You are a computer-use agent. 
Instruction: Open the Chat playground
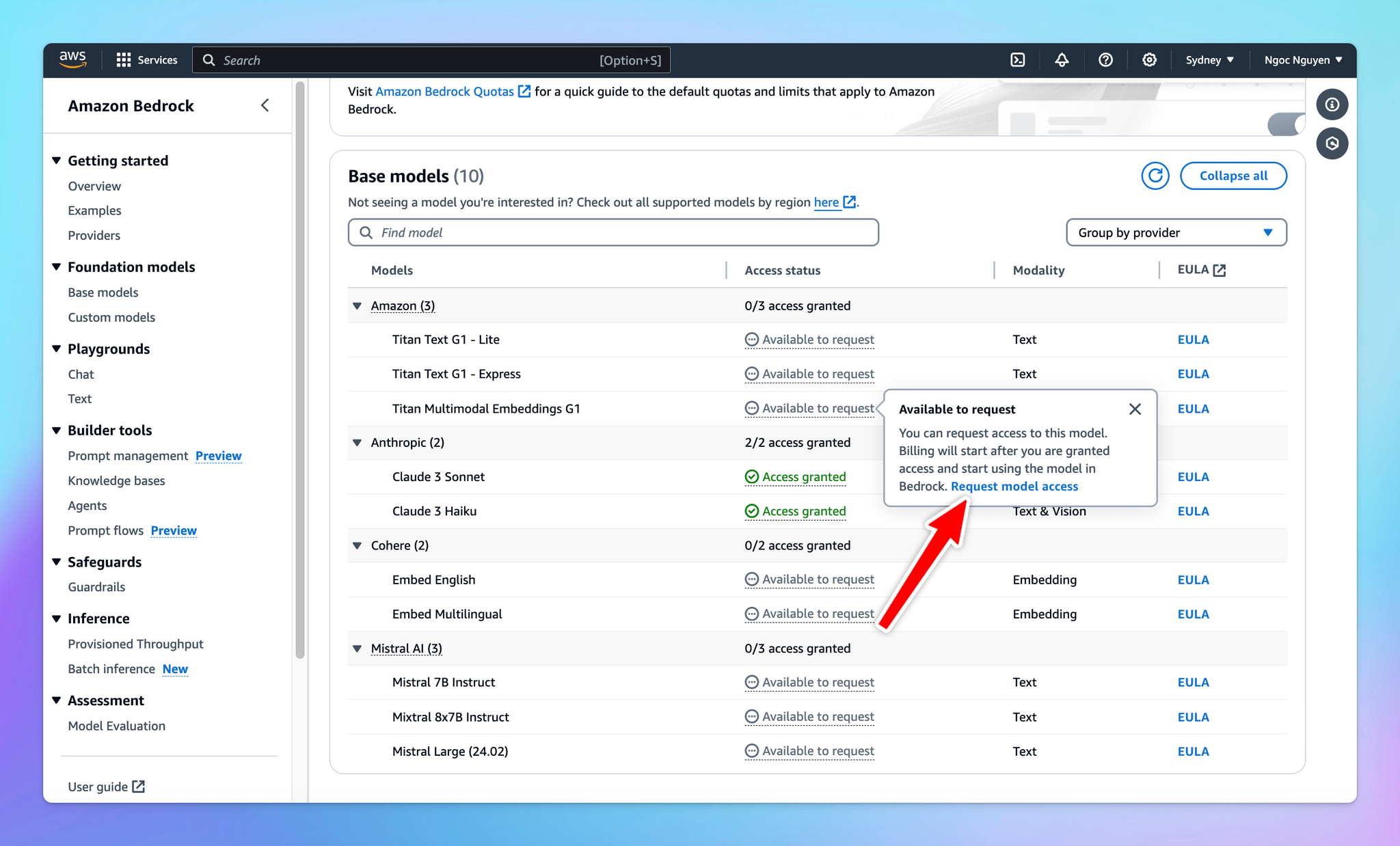coord(81,374)
